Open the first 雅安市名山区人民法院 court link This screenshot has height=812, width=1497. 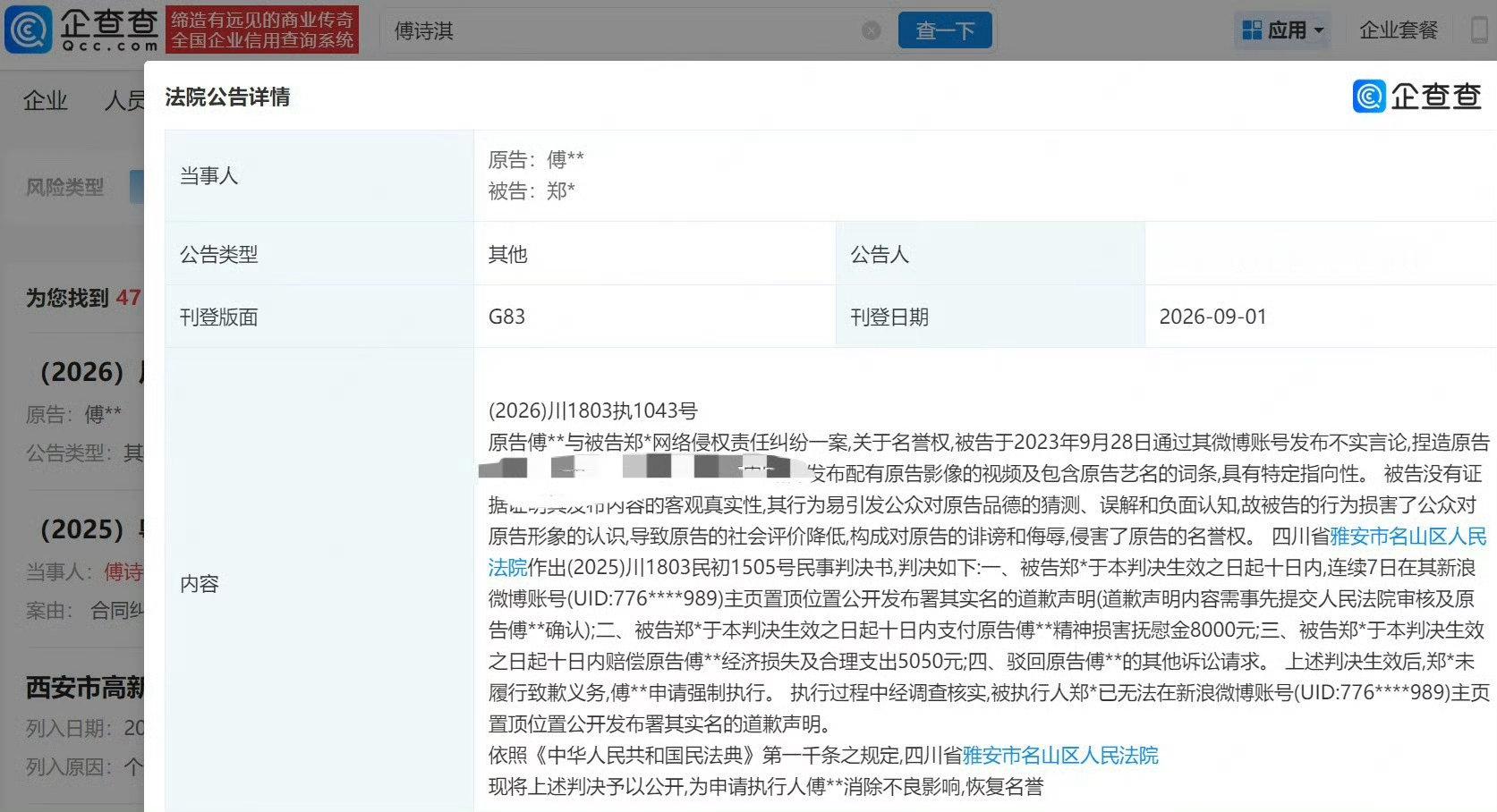click(1408, 537)
